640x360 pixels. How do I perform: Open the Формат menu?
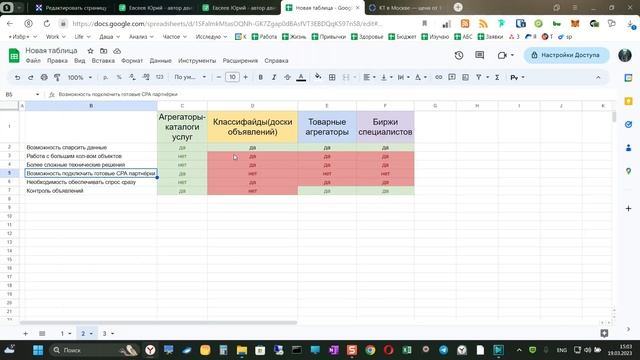pyautogui.click(x=132, y=60)
